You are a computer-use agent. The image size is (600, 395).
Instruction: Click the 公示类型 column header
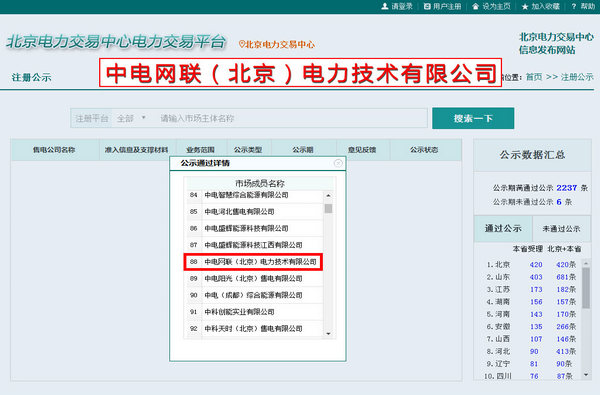[248, 150]
